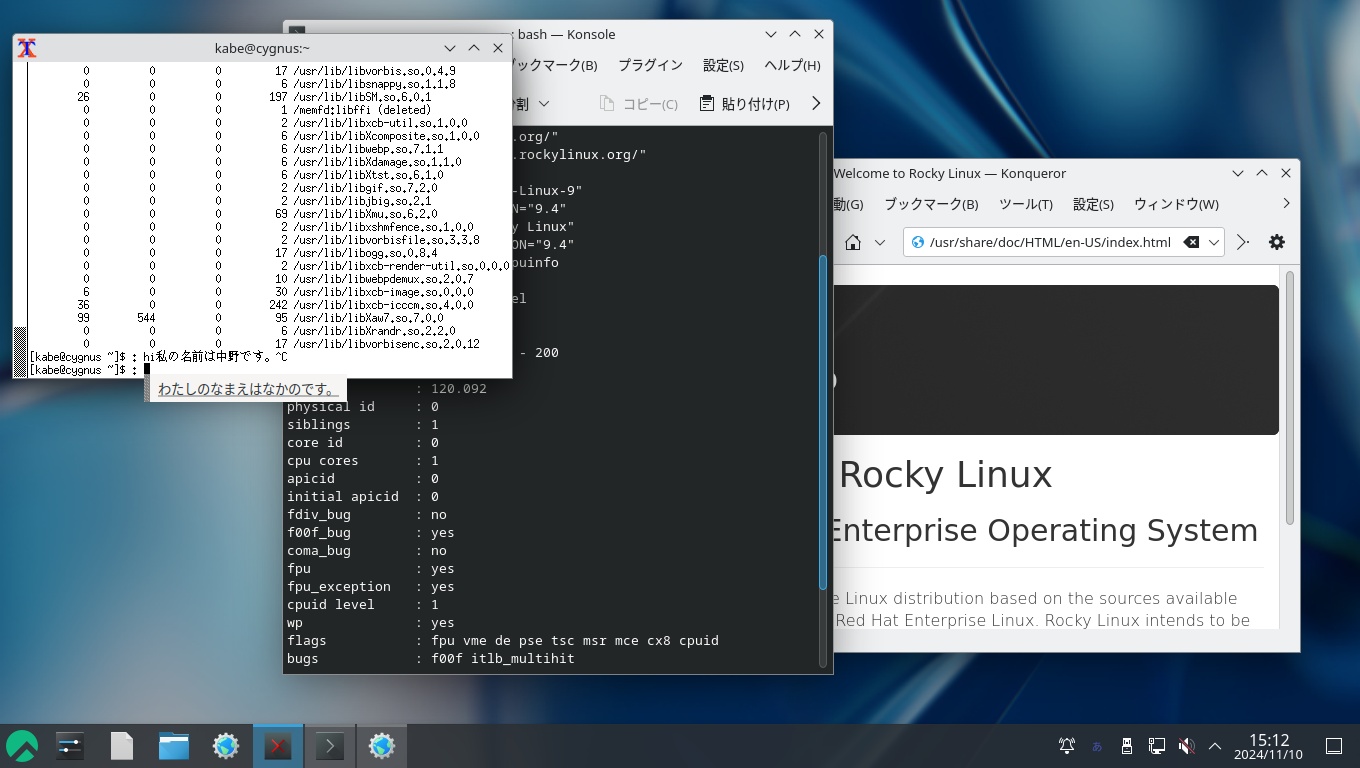Open the wired network connections tray icon
Image resolution: width=1360 pixels, height=768 pixels.
[1157, 746]
